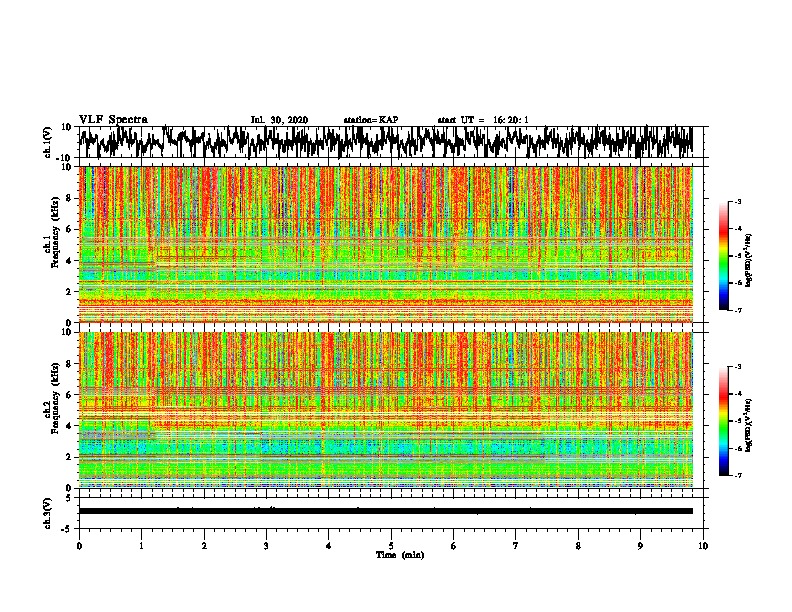Click time axis tick label "8"
This screenshot has height=612, width=792.
tap(578, 546)
